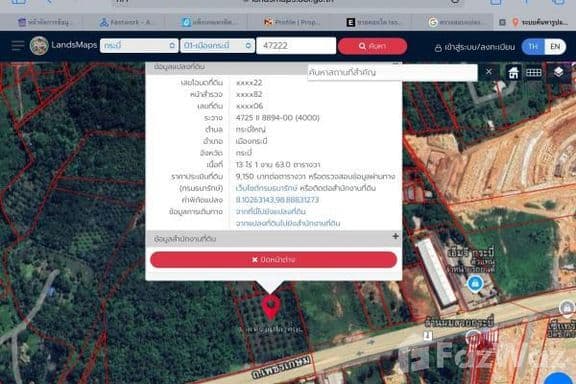This screenshot has width=576, height=384.
Task: Click the red ปิดหน้าต่าง close window button
Action: (x=274, y=259)
